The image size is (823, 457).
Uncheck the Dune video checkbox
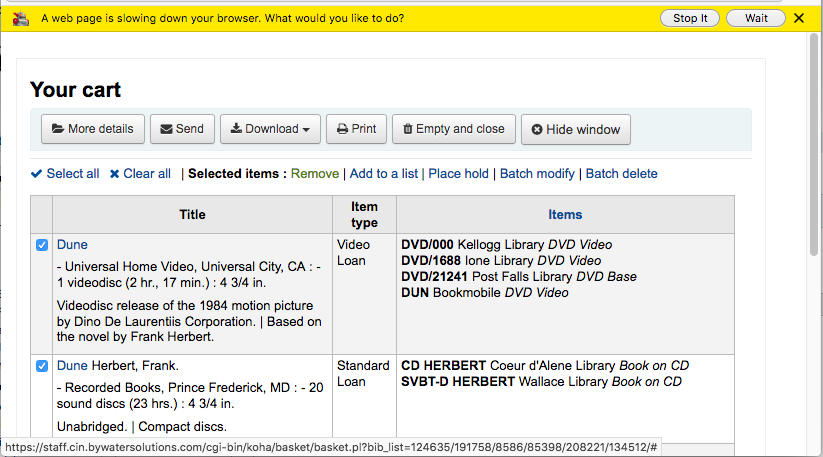tap(42, 245)
